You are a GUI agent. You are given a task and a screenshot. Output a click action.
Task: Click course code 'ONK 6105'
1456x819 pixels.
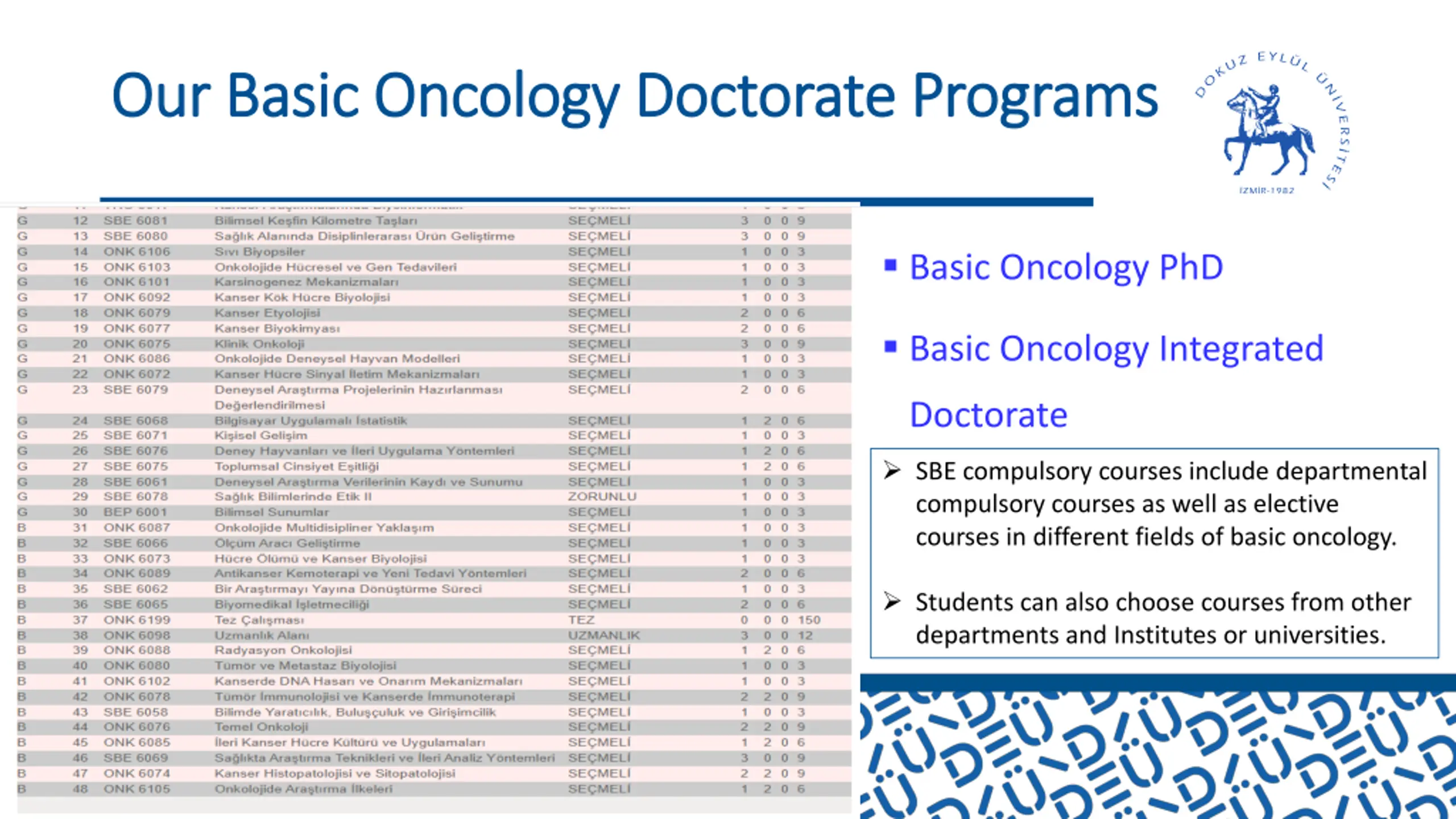tap(136, 789)
